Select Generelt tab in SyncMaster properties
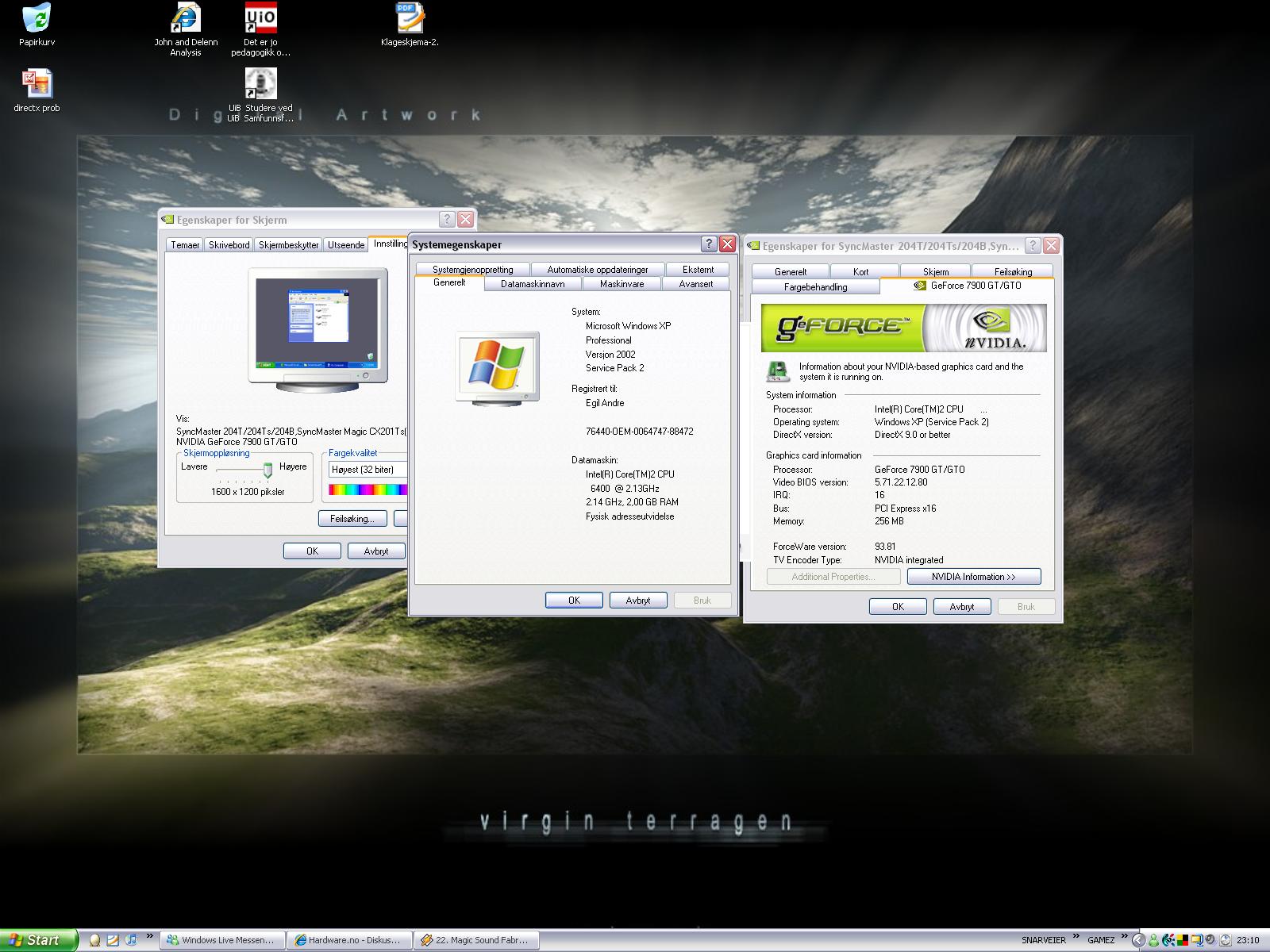 click(790, 271)
